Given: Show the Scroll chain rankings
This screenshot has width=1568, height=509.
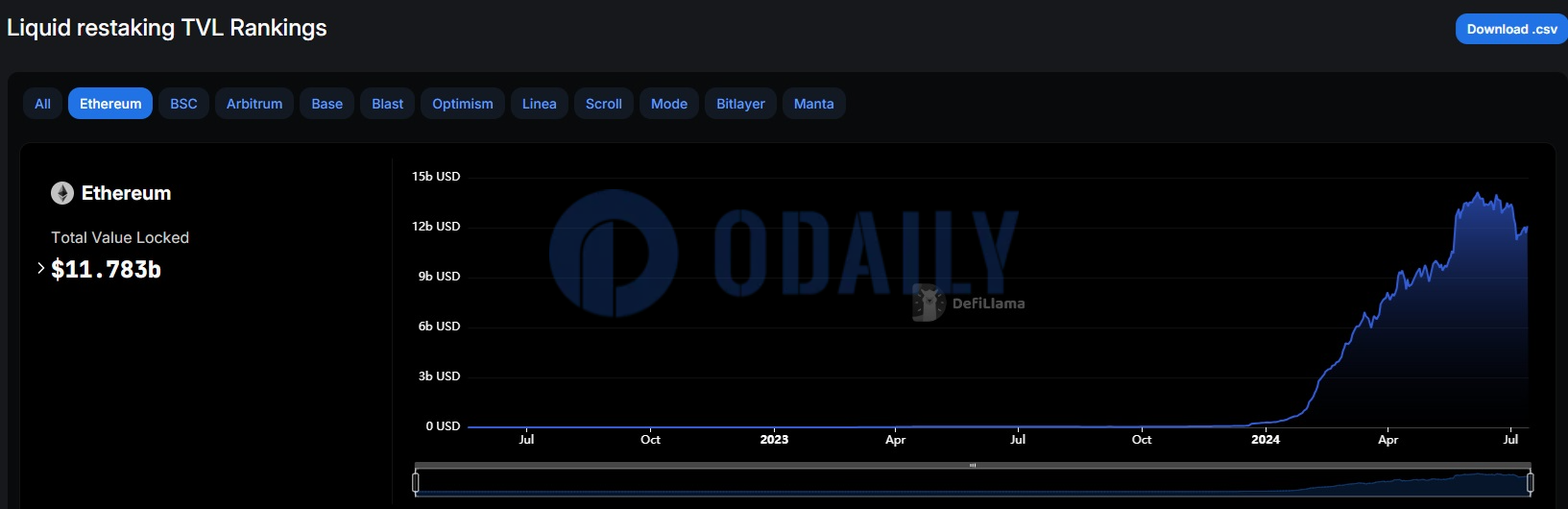Looking at the screenshot, I should (604, 104).
